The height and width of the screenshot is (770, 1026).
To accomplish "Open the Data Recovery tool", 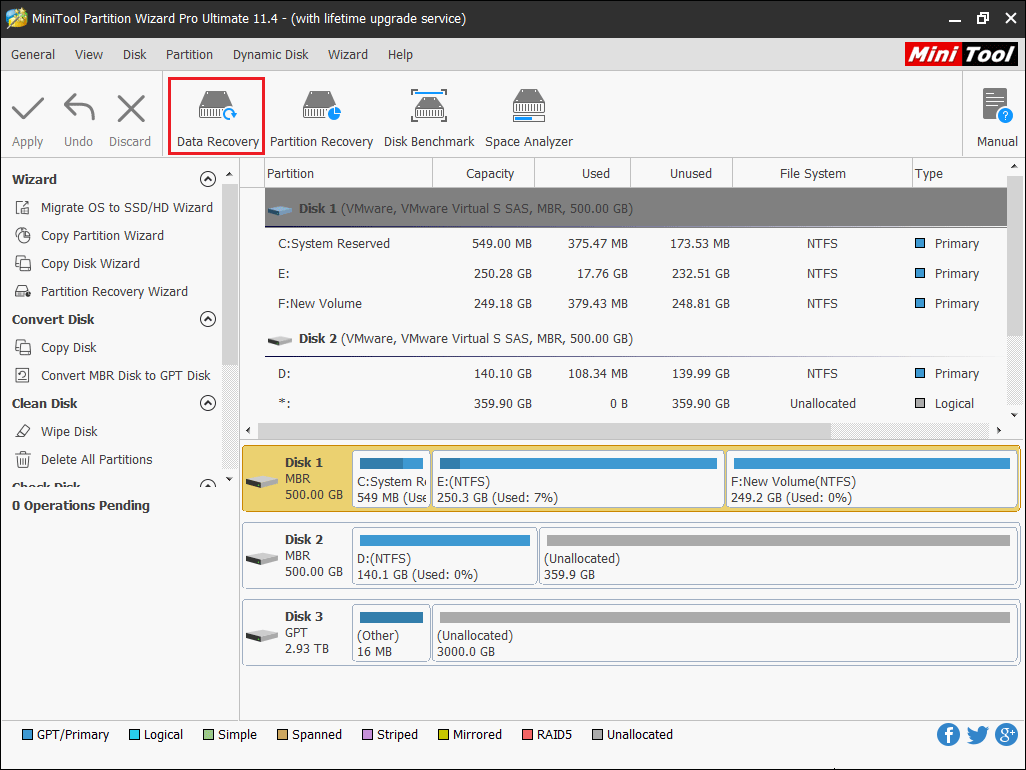I will click(x=217, y=116).
